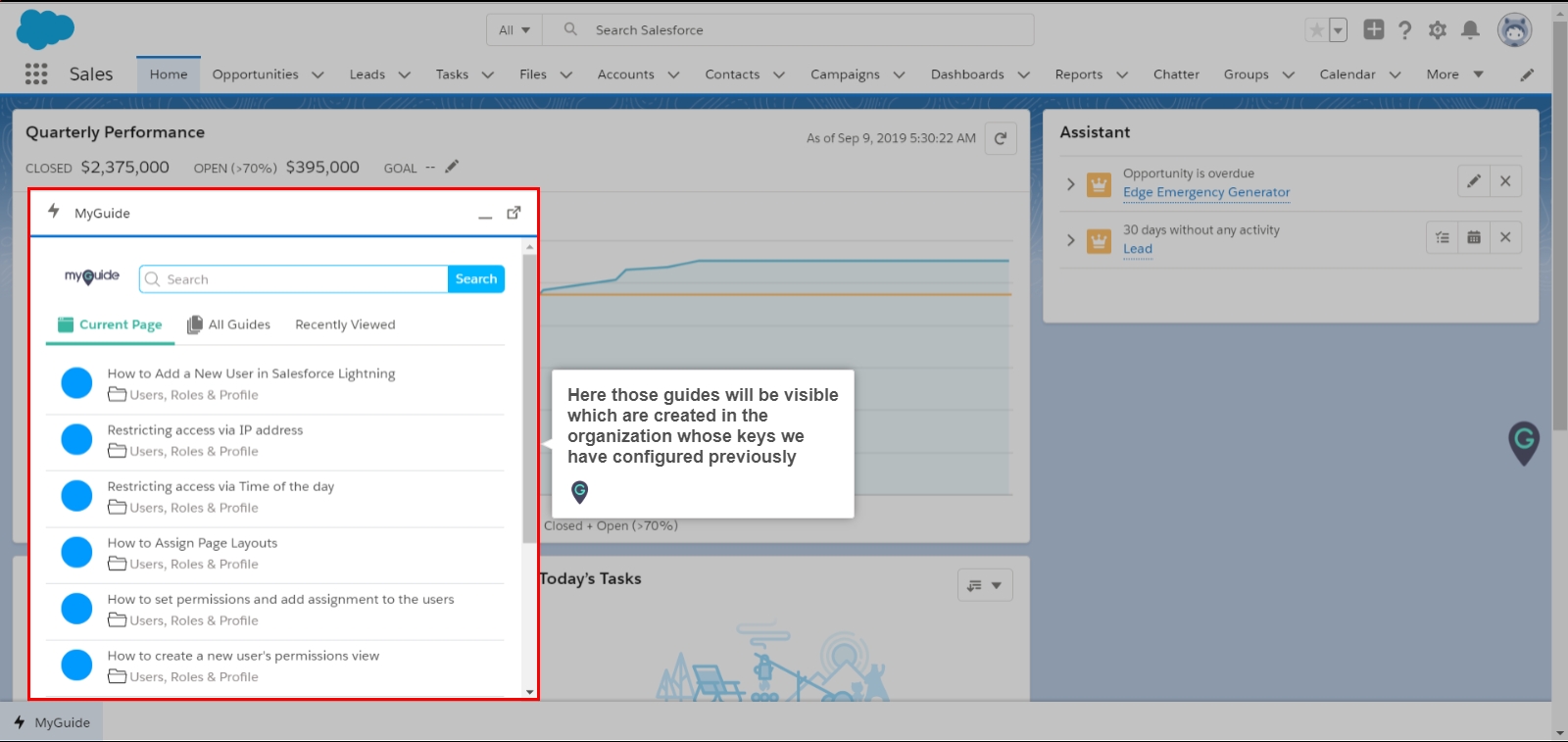
Task: Open the Today's Tasks filter dropdown
Action: click(x=985, y=585)
